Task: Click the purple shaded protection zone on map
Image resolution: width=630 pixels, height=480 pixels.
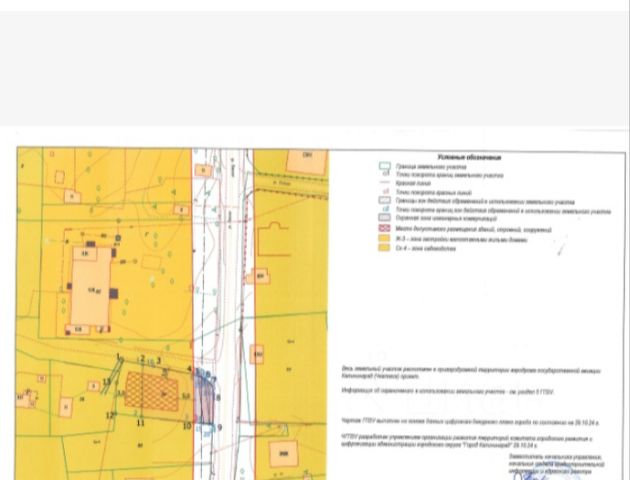Action: click(205, 397)
